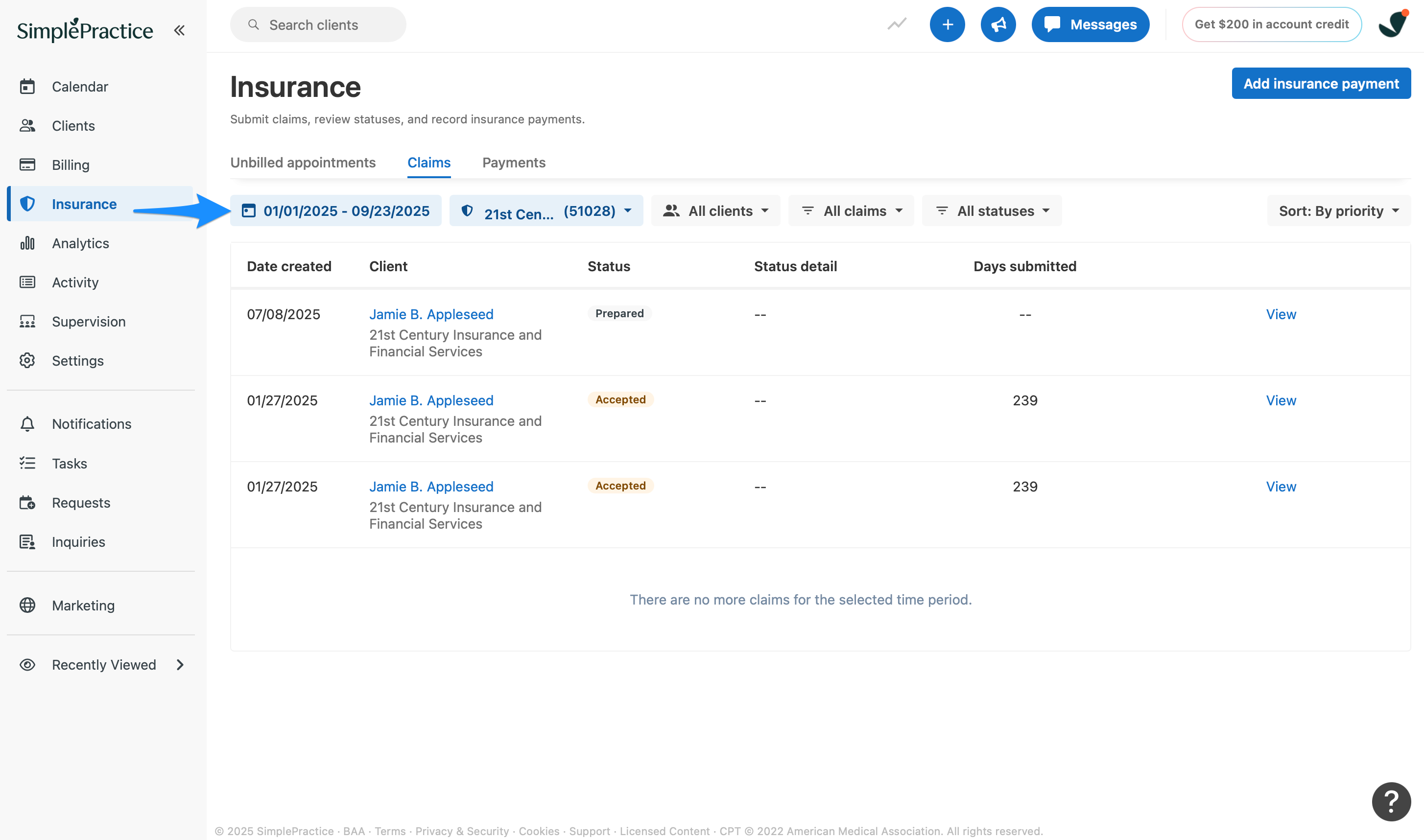Switch to the Payments tab
The image size is (1424, 840).
click(514, 163)
